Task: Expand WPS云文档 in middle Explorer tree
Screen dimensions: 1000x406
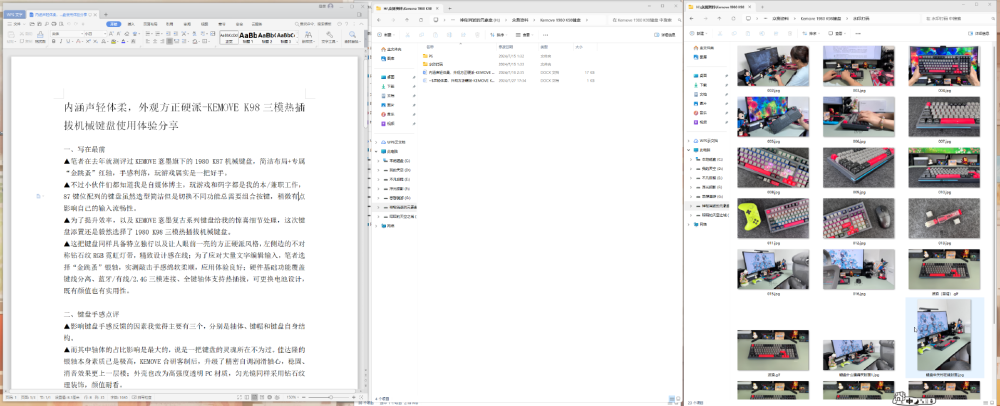Action: 377,141
